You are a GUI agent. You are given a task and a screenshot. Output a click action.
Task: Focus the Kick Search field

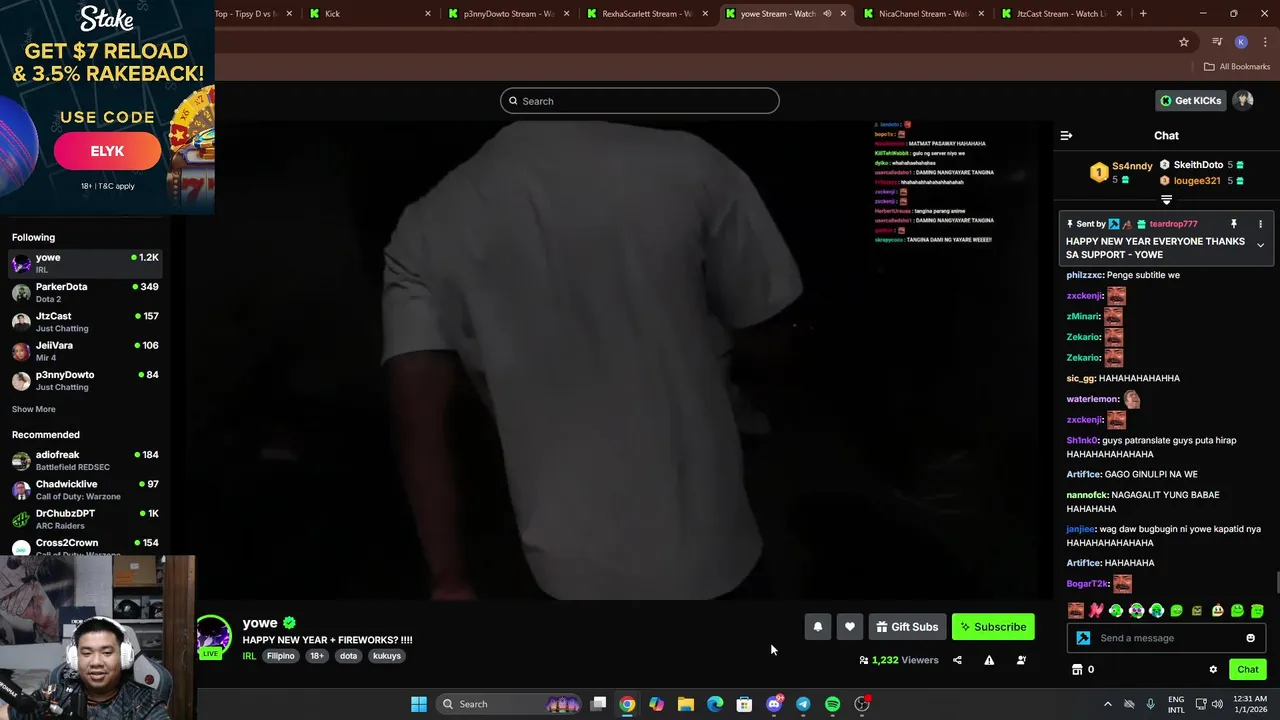(x=640, y=101)
